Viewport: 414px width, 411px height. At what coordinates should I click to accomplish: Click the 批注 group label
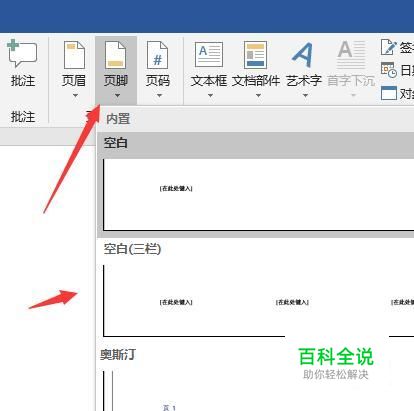coord(23,117)
